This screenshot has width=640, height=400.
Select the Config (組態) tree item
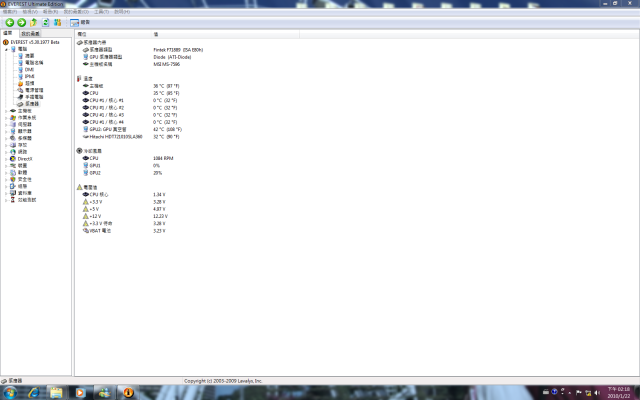click(x=18, y=186)
